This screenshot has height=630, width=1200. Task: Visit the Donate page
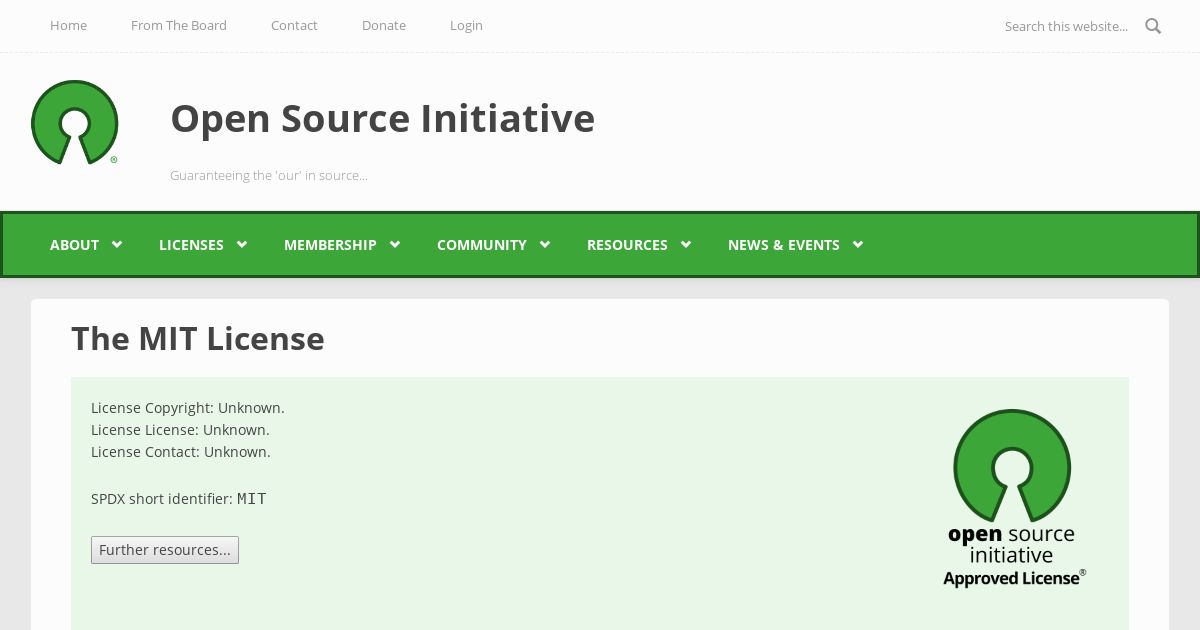tap(384, 25)
